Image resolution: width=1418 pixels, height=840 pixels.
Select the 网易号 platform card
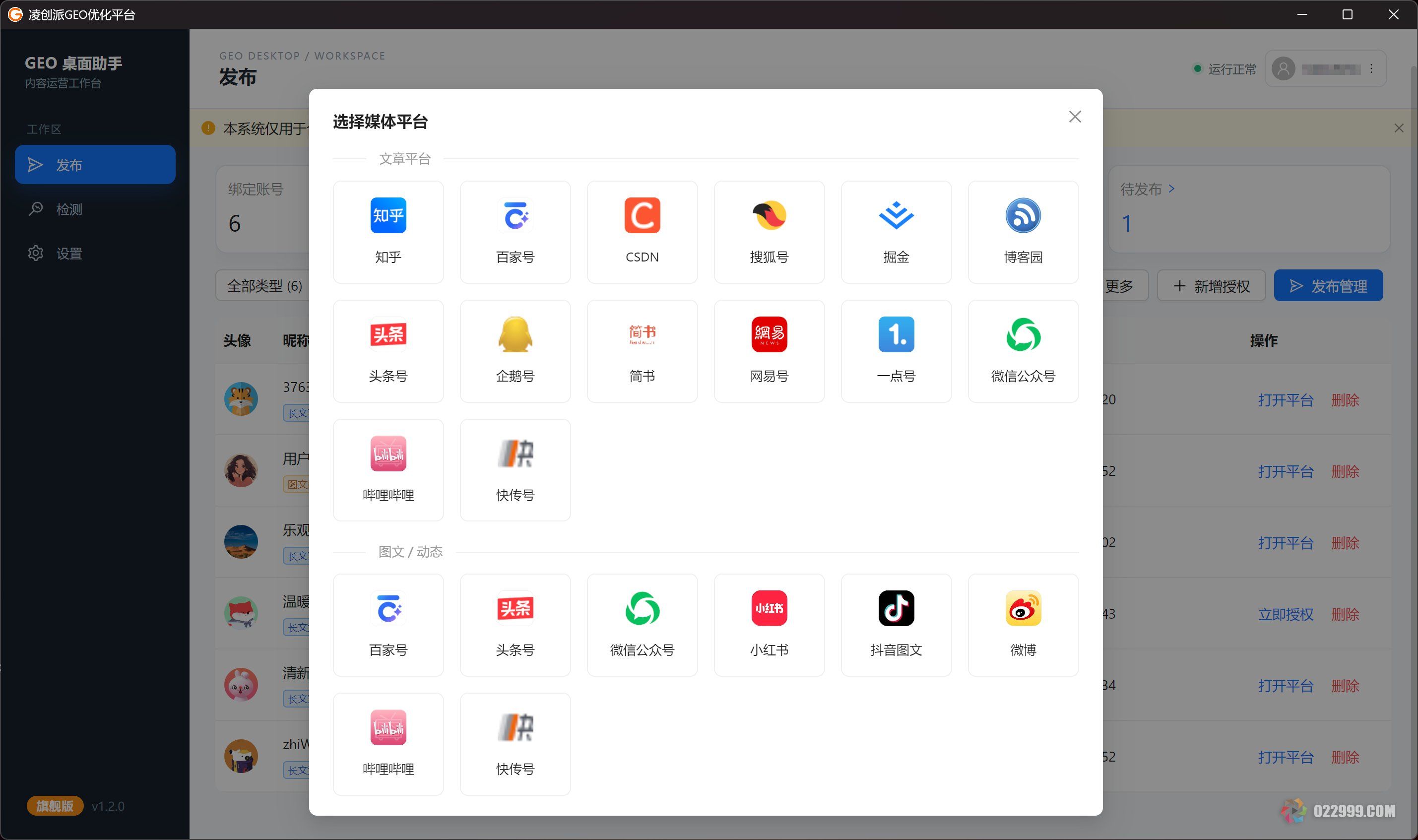point(769,351)
